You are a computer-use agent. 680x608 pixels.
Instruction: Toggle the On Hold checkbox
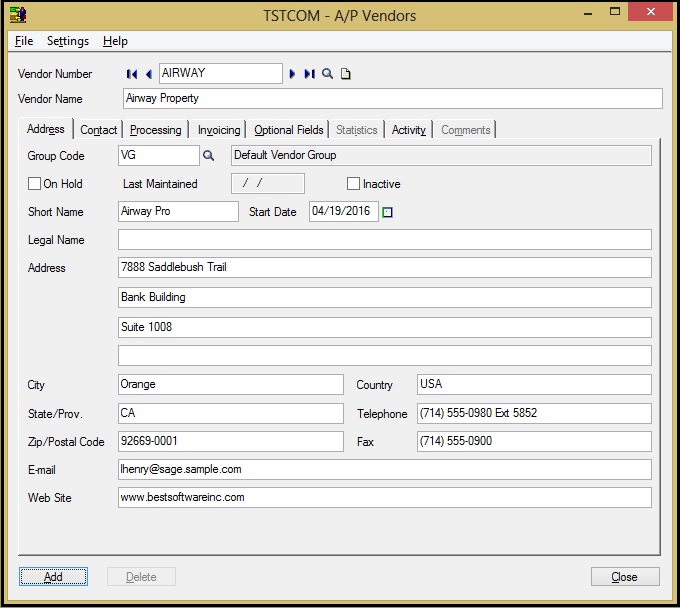click(34, 183)
